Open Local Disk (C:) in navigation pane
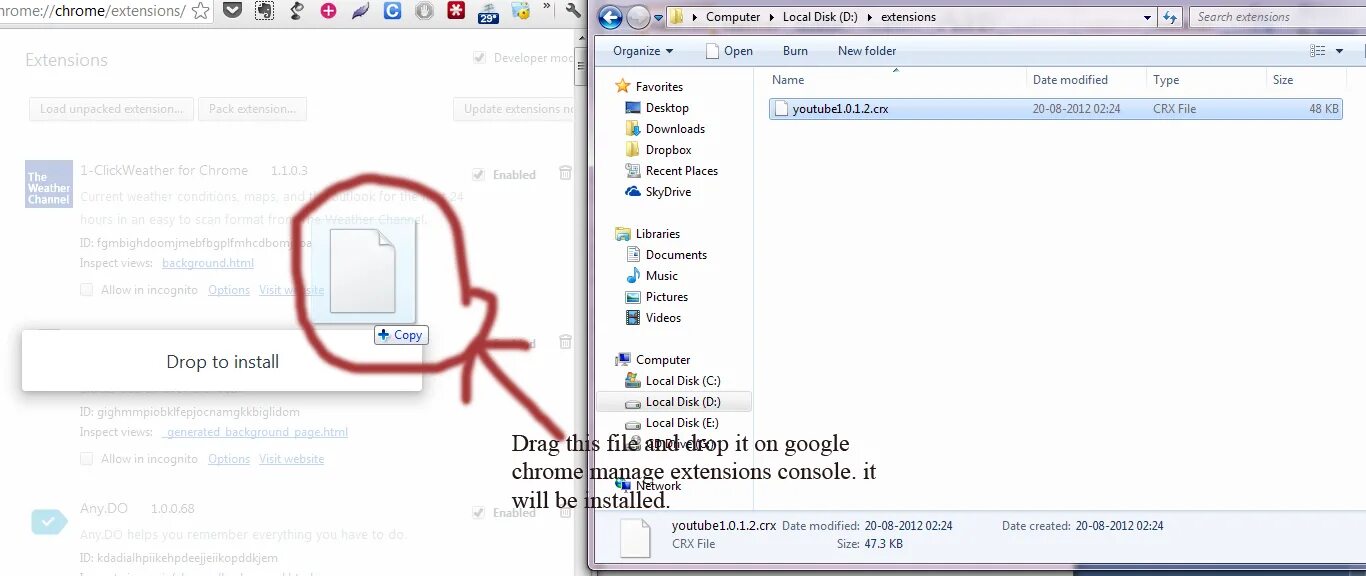The width and height of the screenshot is (1366, 576). tap(673, 381)
